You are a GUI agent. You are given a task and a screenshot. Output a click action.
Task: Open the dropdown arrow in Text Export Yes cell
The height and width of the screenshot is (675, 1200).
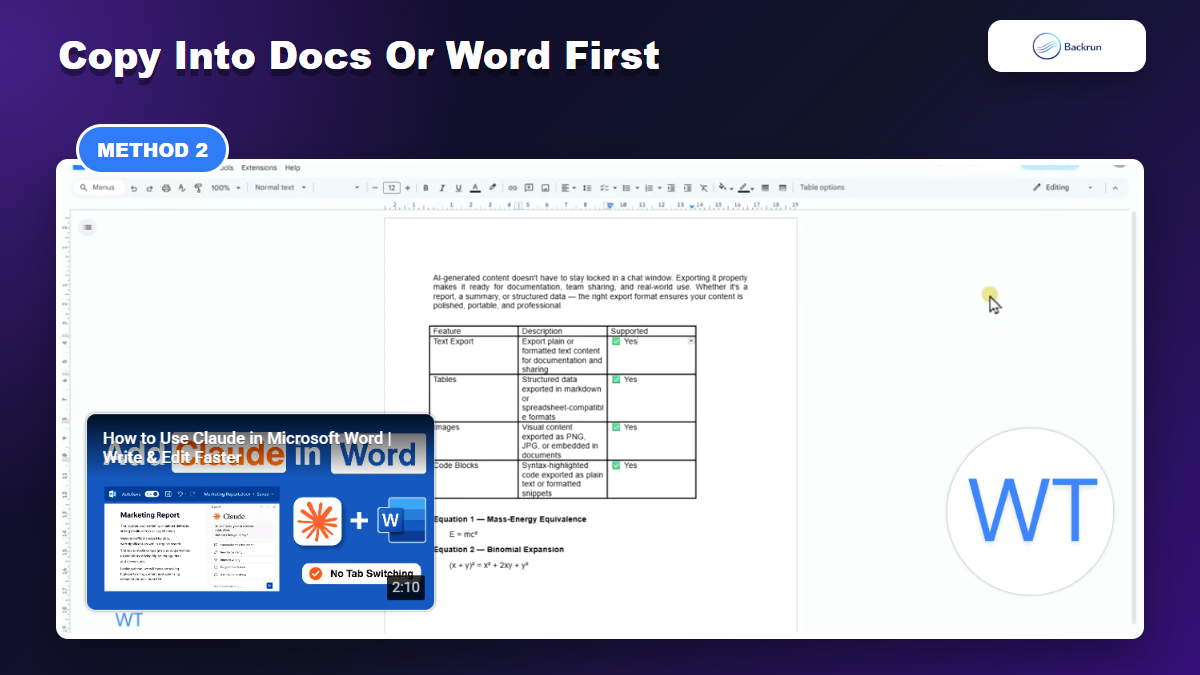click(x=690, y=342)
